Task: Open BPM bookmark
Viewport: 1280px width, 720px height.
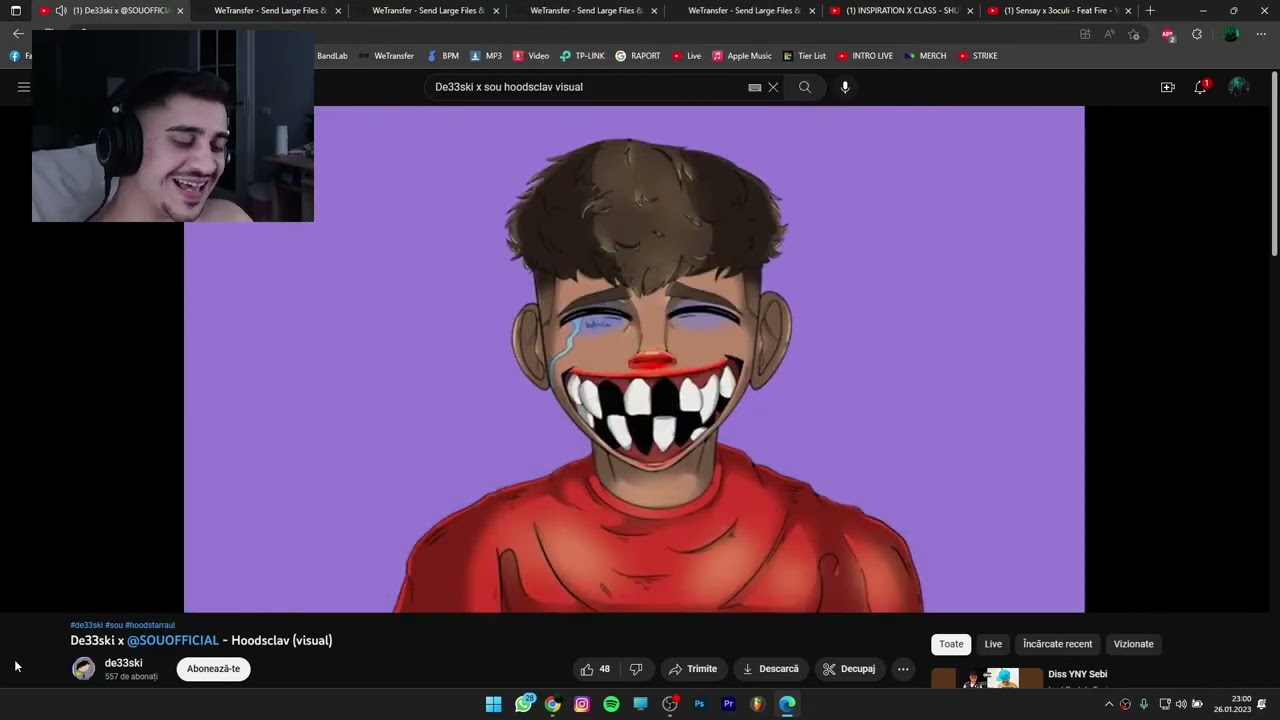Action: [443, 56]
